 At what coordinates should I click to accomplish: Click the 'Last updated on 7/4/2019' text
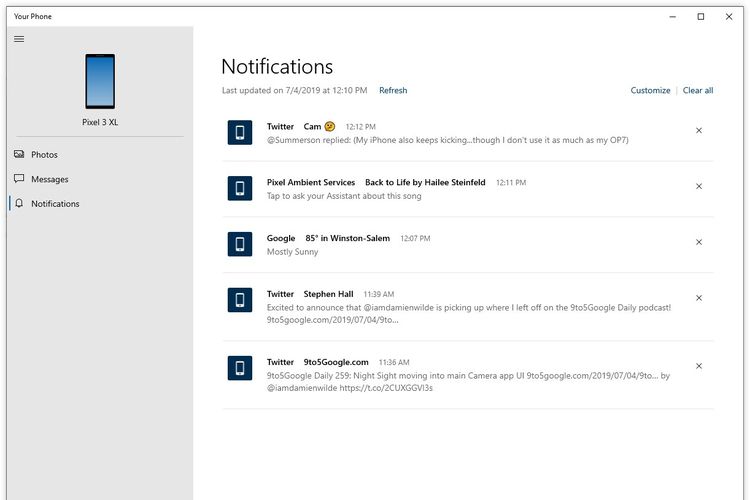[x=294, y=90]
